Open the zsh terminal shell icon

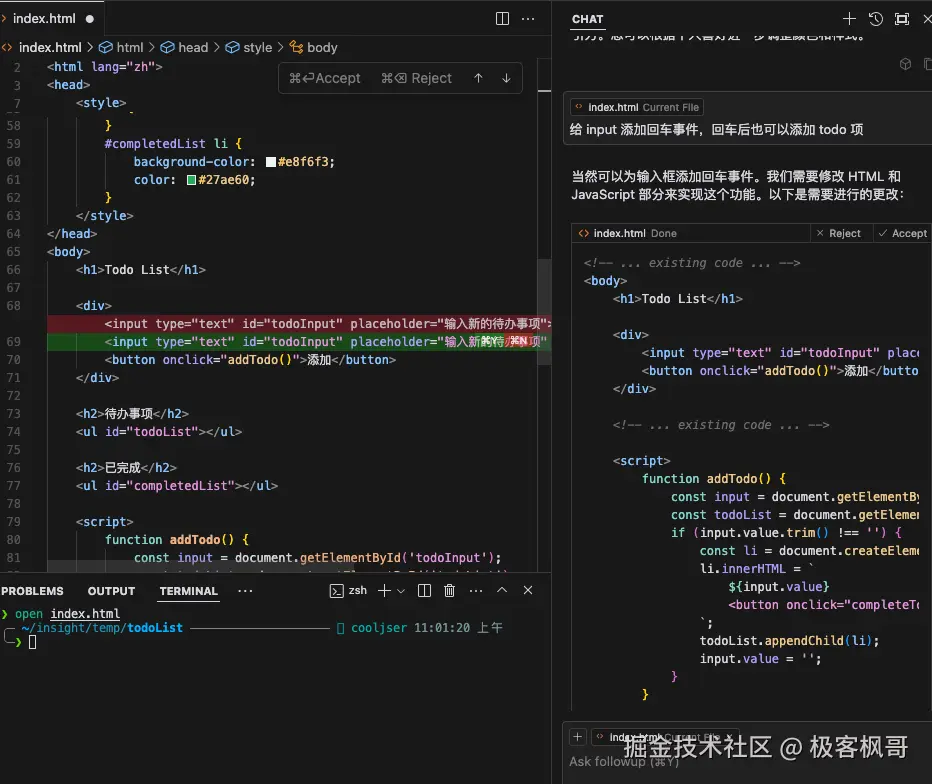coord(336,590)
